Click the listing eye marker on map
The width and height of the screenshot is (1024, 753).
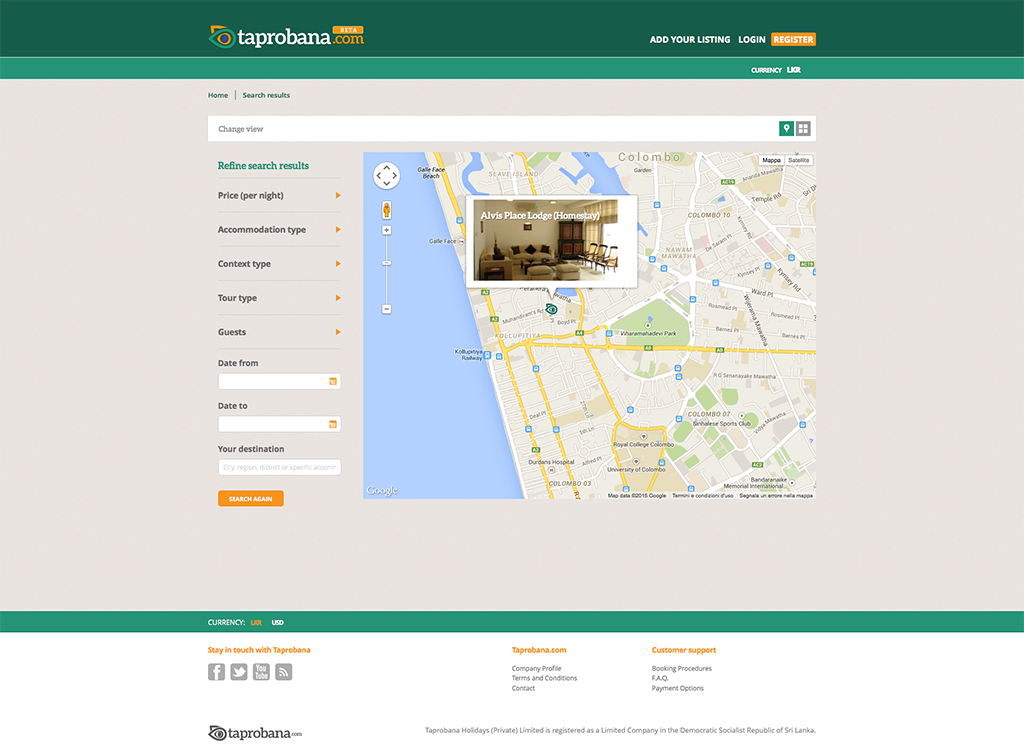click(x=551, y=309)
